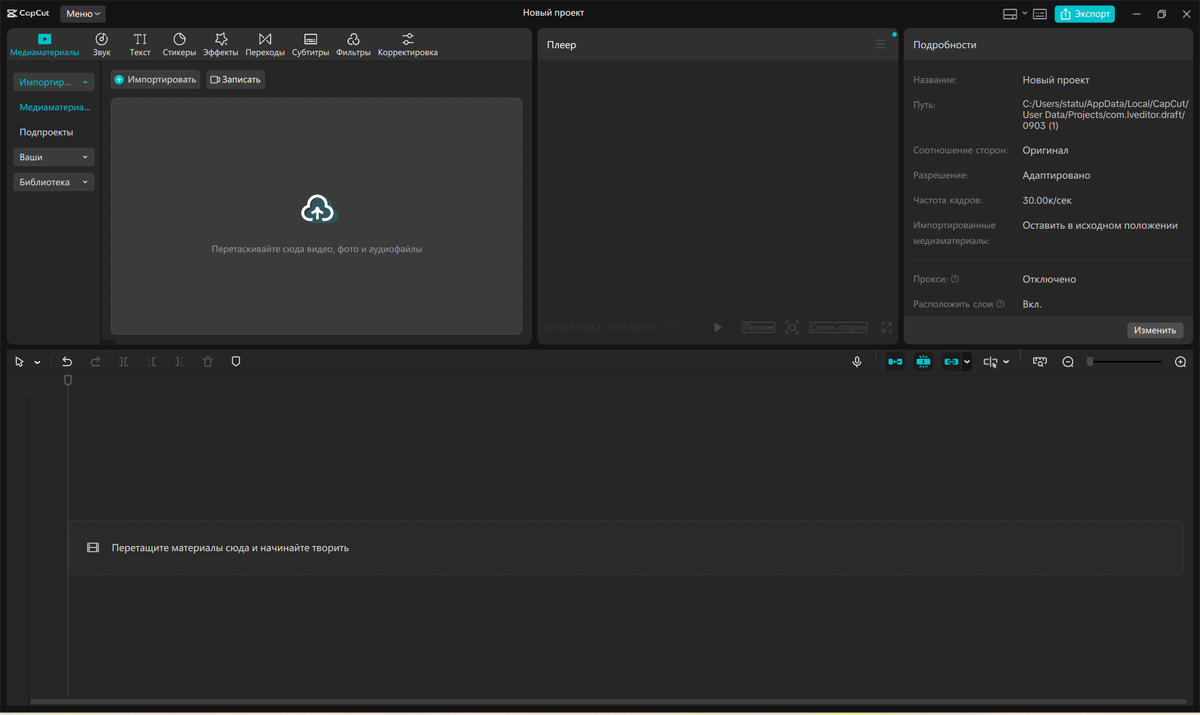Click the delete left trim icon
1200x715 pixels.
point(151,362)
